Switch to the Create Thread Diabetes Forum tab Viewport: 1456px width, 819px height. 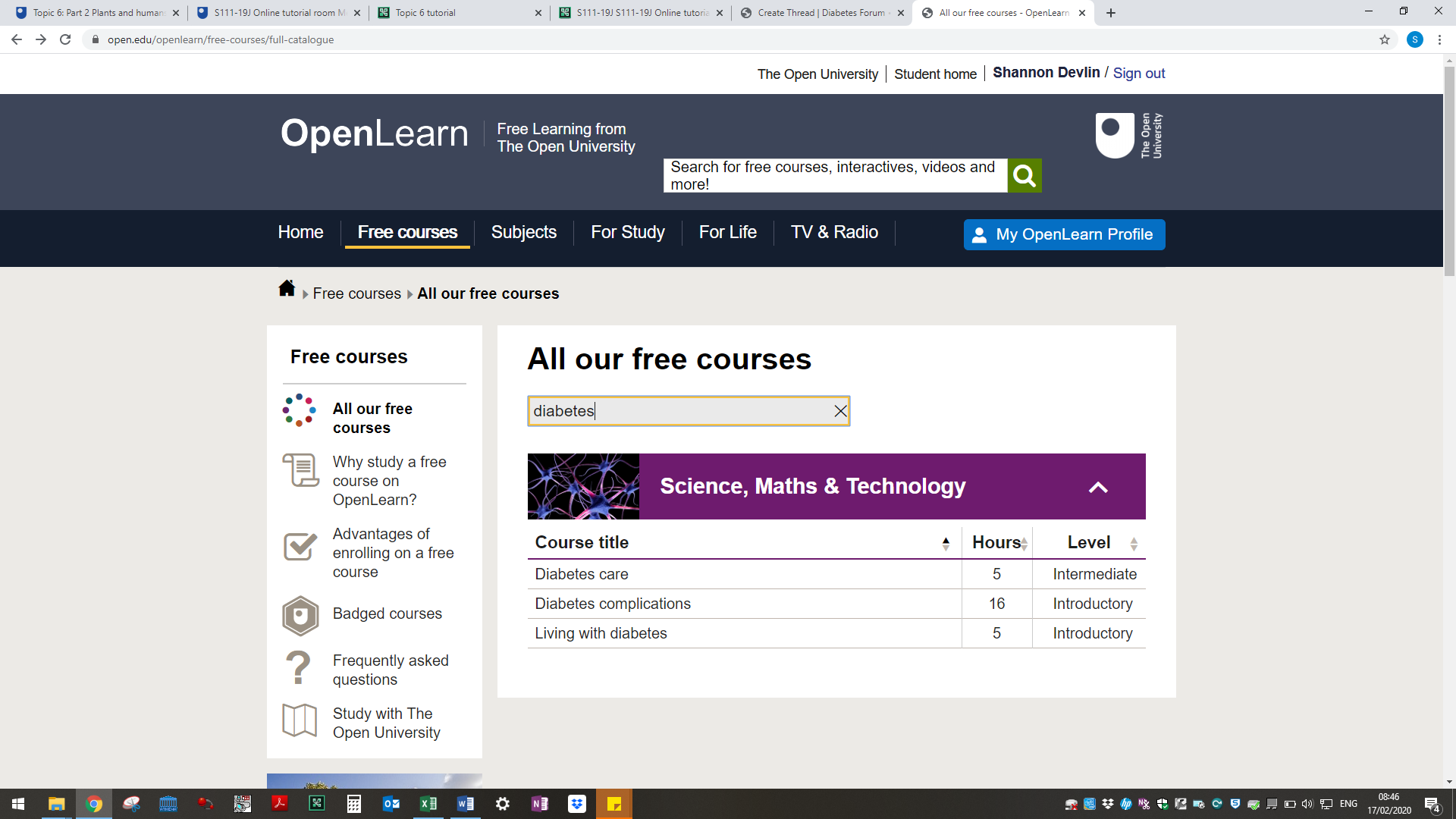[822, 13]
